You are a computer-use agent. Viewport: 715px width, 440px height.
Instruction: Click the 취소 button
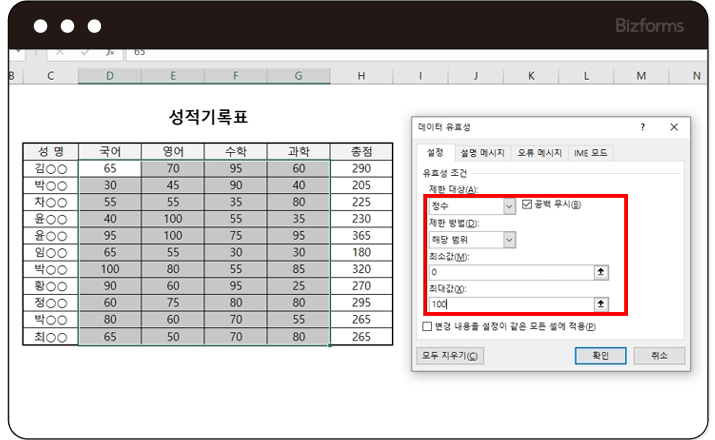[x=658, y=356]
